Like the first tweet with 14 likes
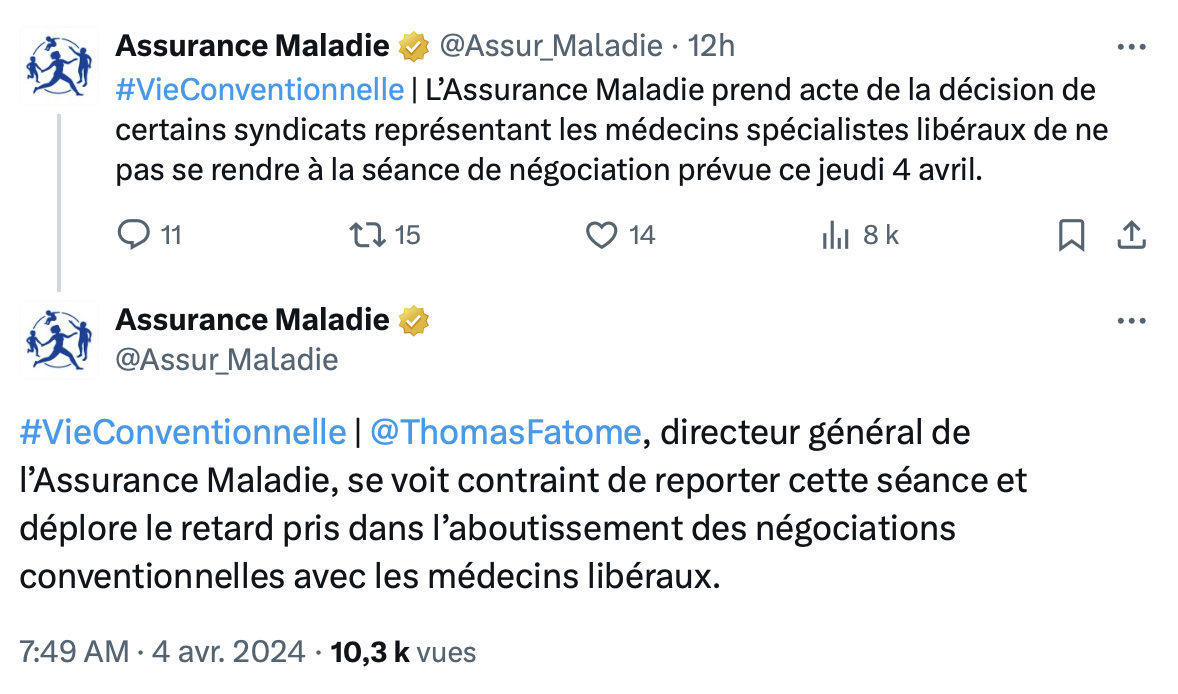 (601, 235)
